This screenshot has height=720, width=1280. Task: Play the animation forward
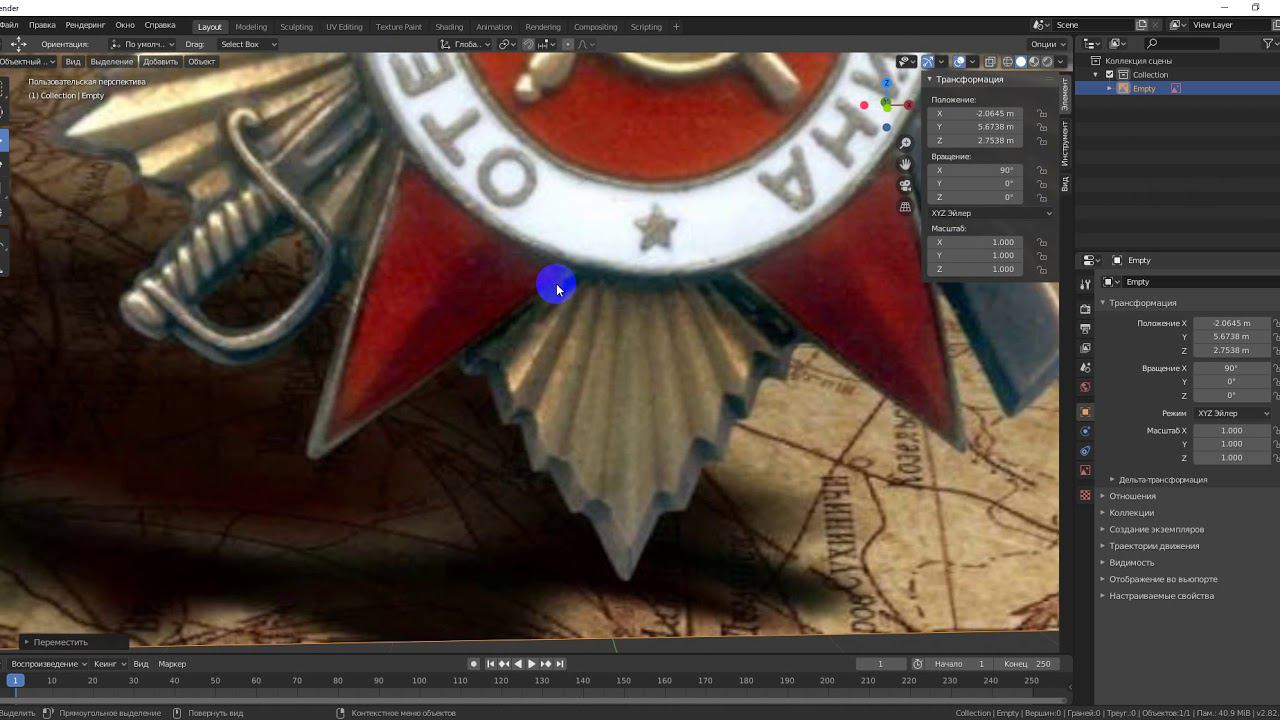[x=532, y=664]
